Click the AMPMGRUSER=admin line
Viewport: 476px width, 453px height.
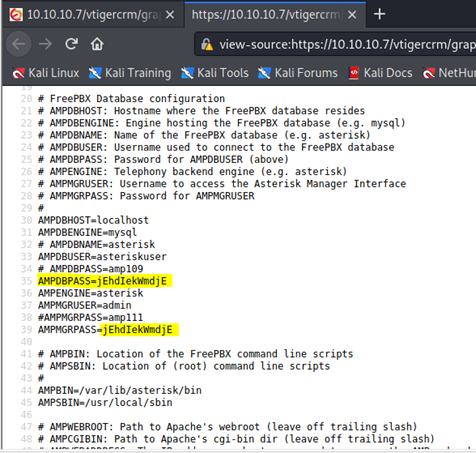85,305
